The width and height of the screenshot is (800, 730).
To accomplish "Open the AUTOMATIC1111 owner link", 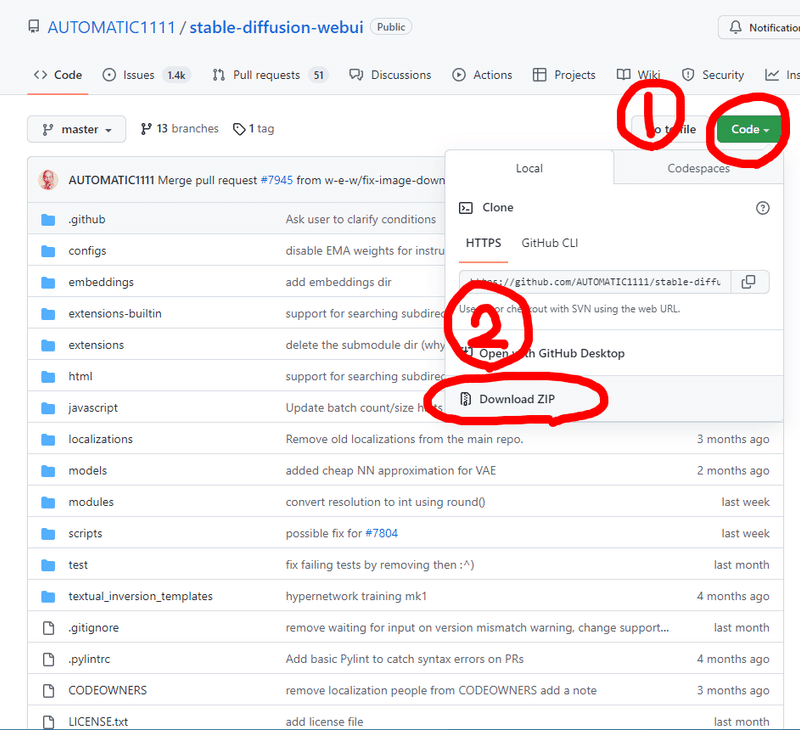I will 111,27.
